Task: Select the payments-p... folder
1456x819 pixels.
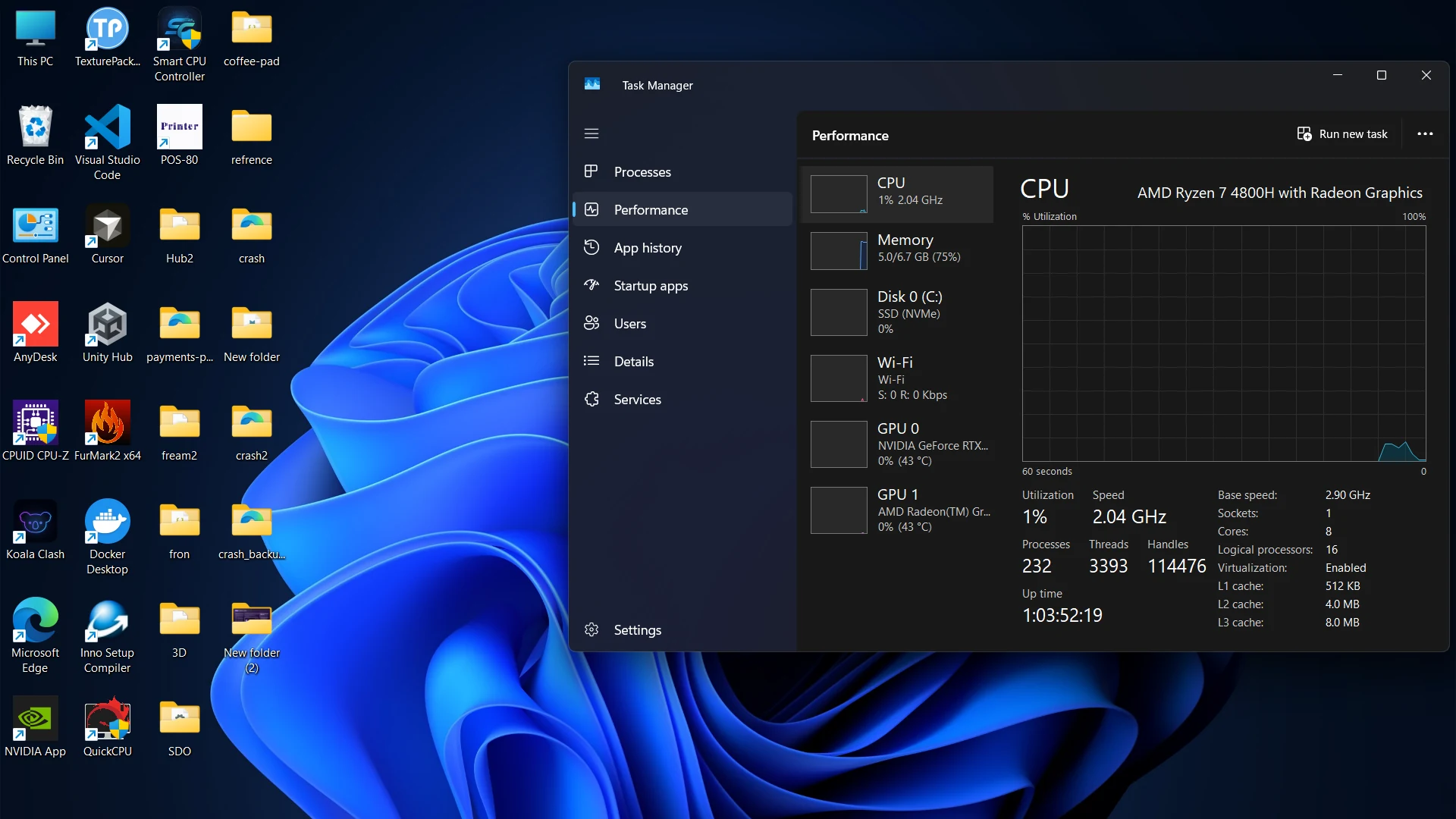Action: coord(179,334)
